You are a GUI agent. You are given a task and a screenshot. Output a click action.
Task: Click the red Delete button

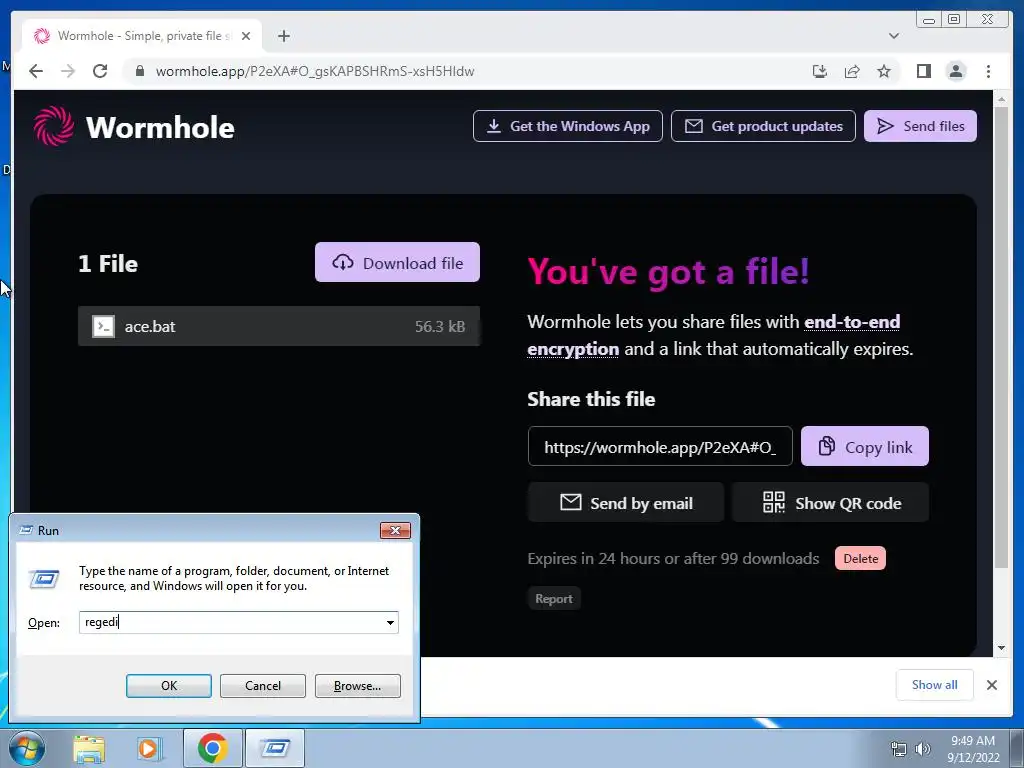pyautogui.click(x=860, y=558)
